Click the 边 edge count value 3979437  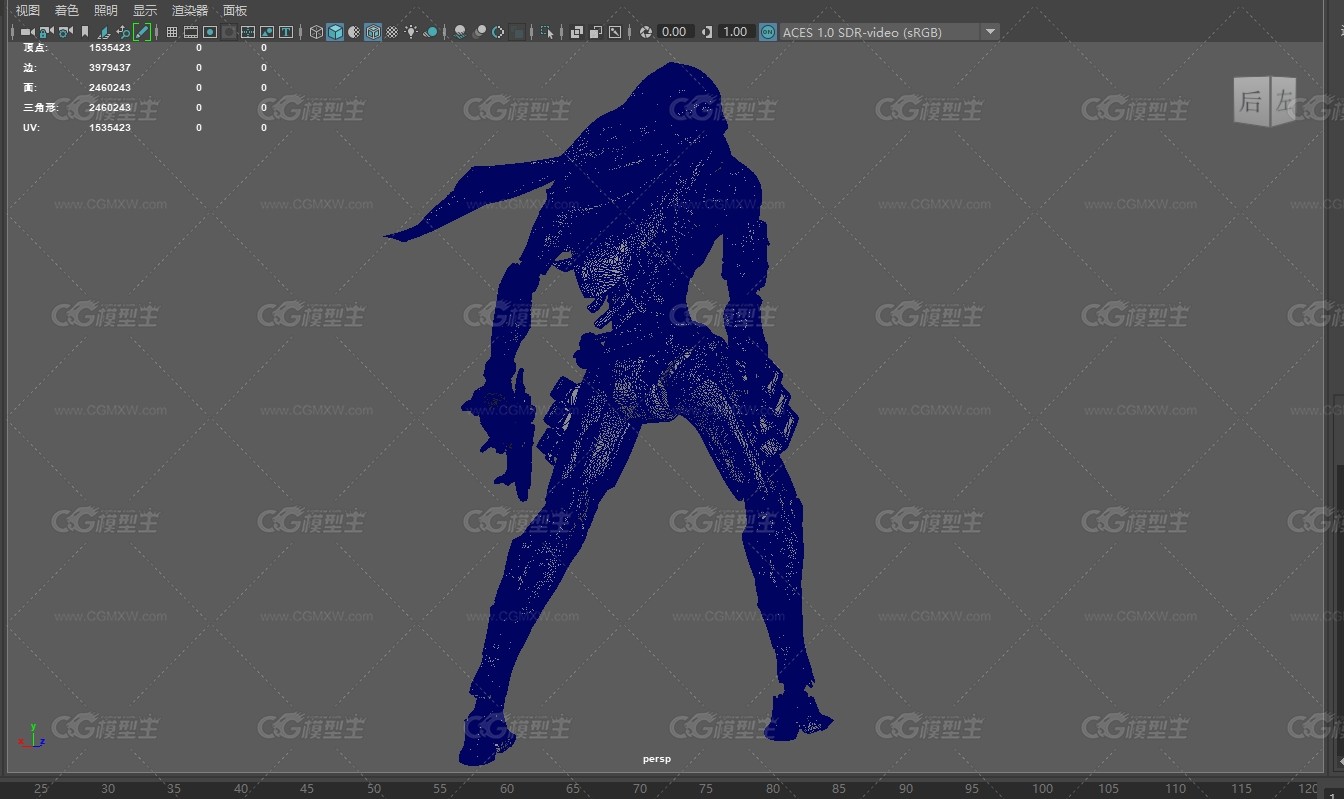(x=110, y=68)
